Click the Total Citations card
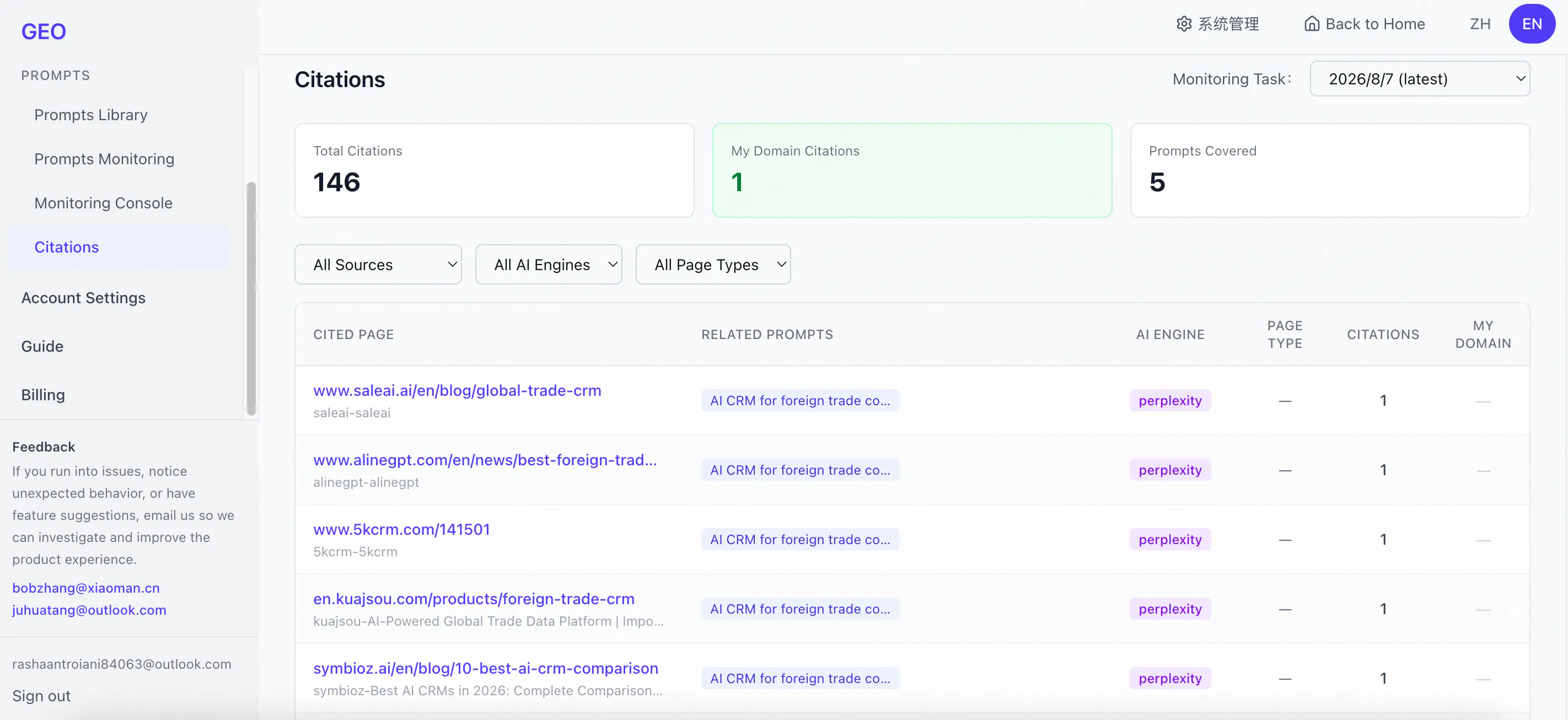Image resolution: width=1568 pixels, height=720 pixels. (494, 170)
